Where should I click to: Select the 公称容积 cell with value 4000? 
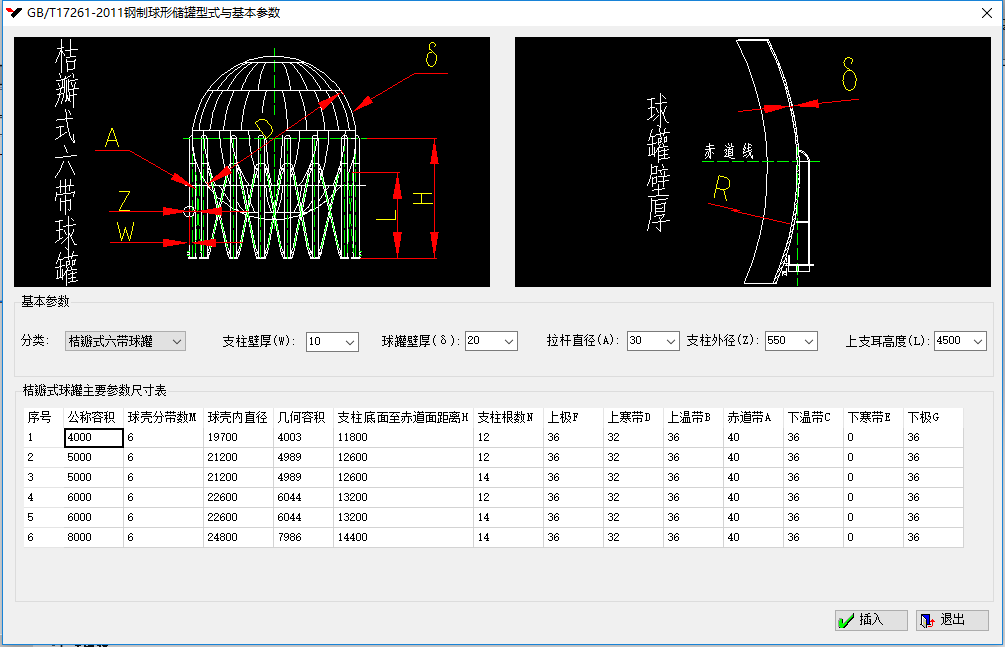tap(93, 437)
